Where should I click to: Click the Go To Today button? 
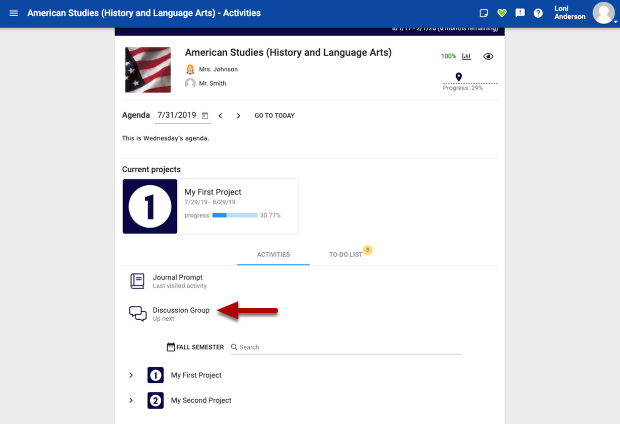tap(274, 116)
